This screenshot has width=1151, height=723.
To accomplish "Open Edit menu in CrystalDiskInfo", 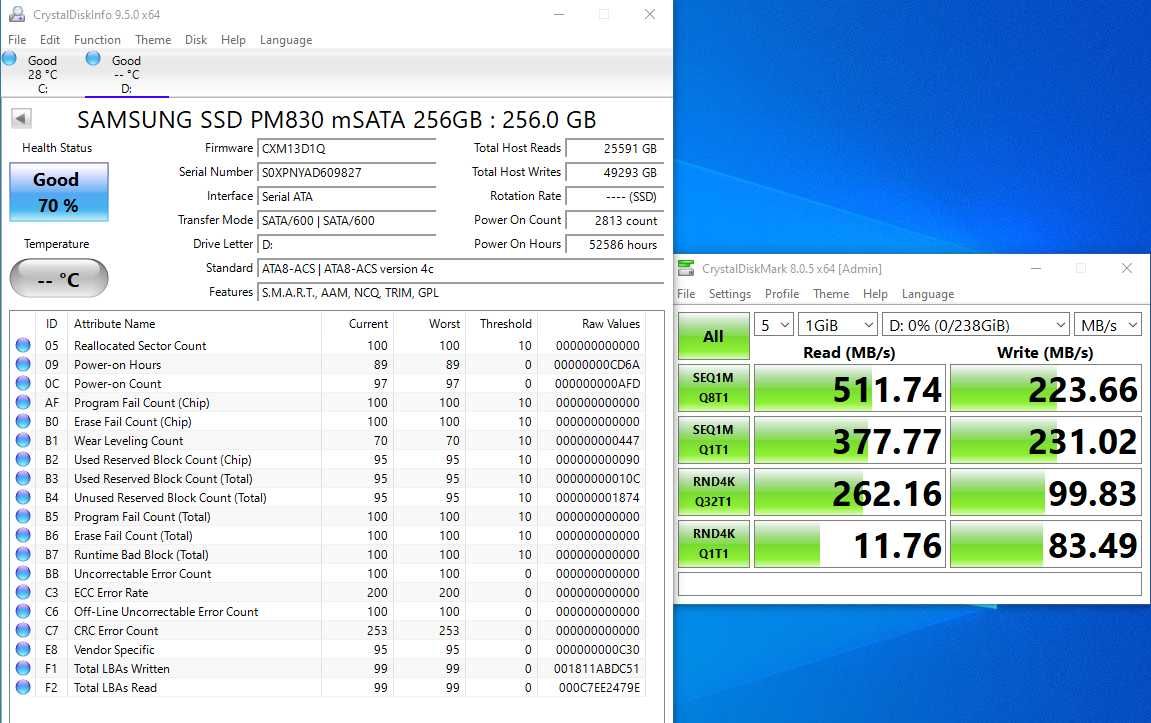I will [x=50, y=40].
